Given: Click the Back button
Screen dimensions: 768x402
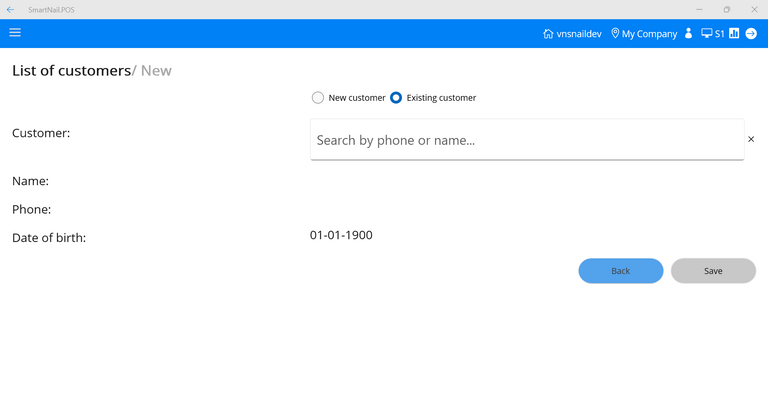Looking at the screenshot, I should (620, 271).
